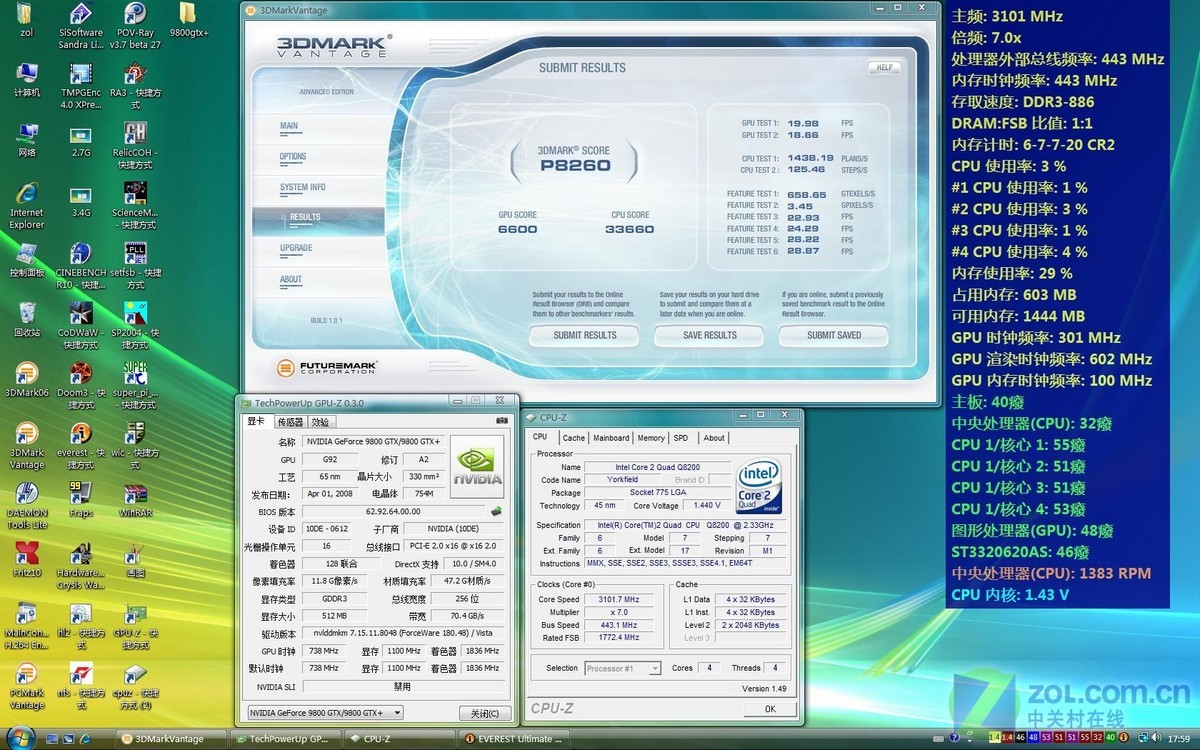Open the GPU-Z desktop shortcut
The image size is (1200, 750).
pyautogui.click(x=135, y=625)
